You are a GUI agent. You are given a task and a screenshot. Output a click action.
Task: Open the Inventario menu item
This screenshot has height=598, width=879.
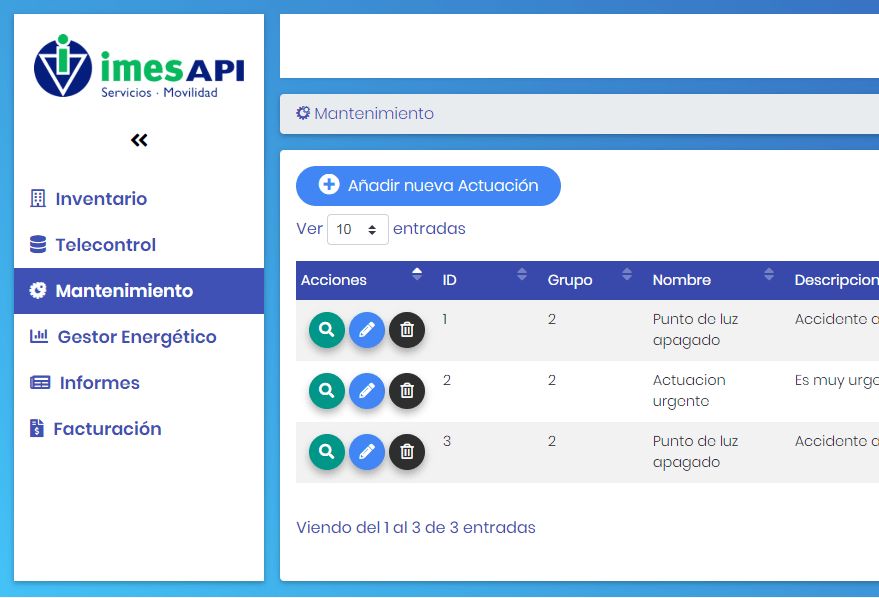101,199
